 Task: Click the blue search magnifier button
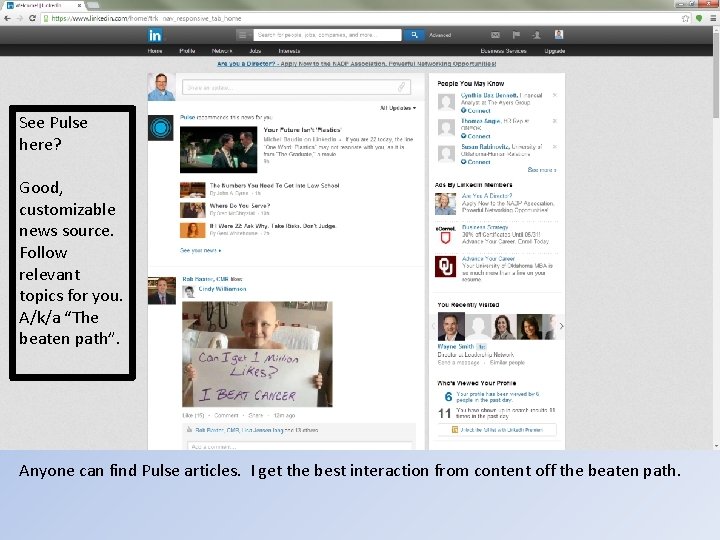tap(414, 35)
